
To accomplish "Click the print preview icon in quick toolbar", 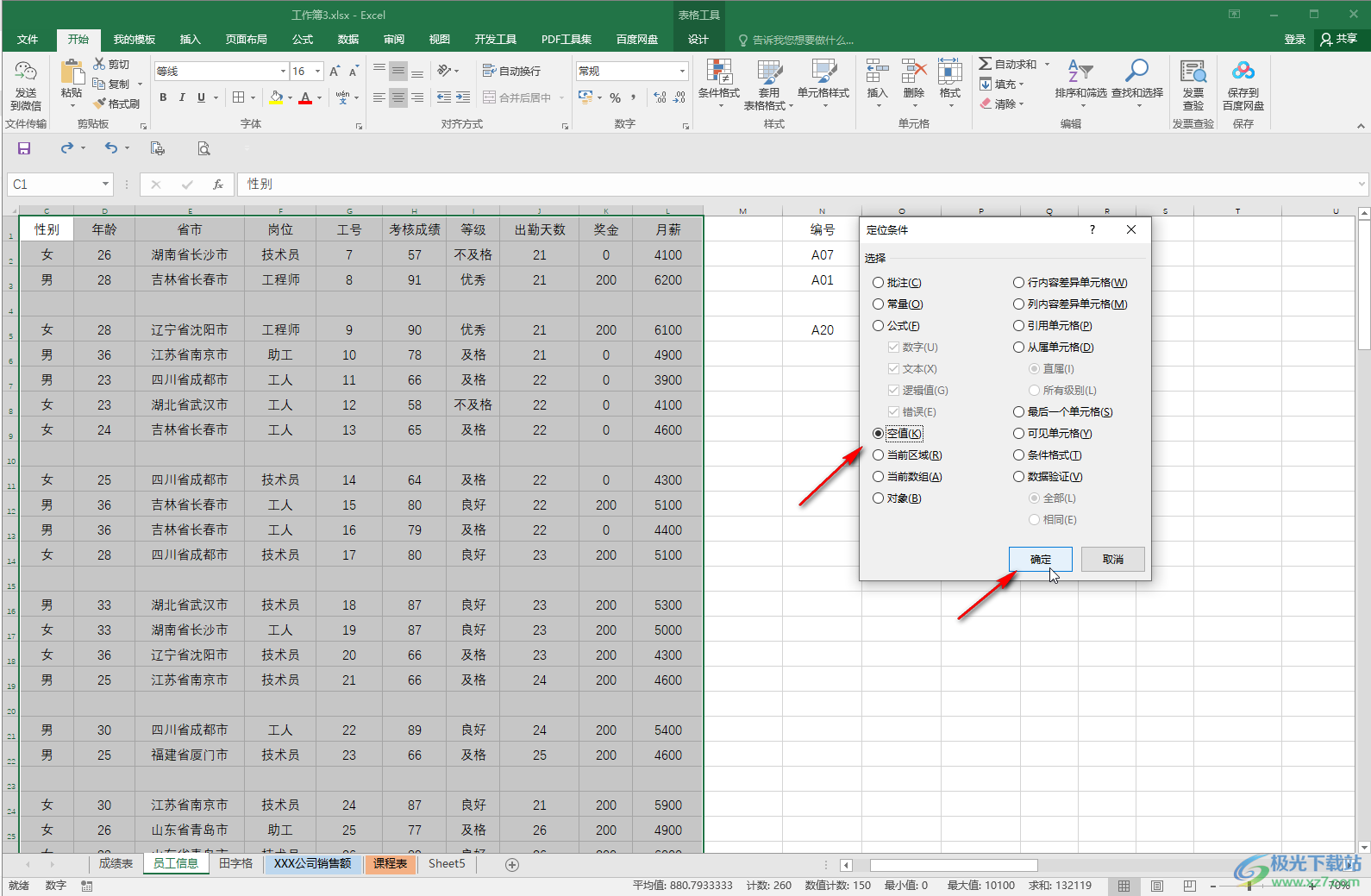I will tap(203, 148).
